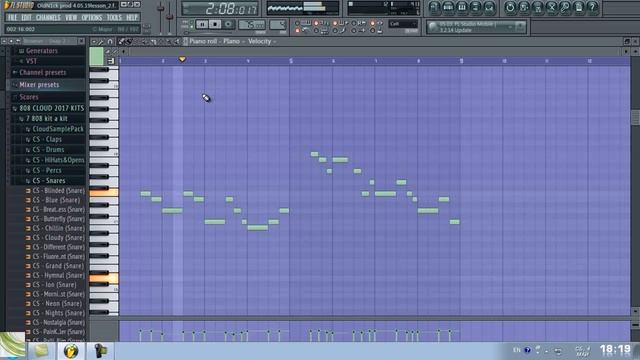Click the question mark help icon
The image size is (640, 360).
[x=593, y=7]
